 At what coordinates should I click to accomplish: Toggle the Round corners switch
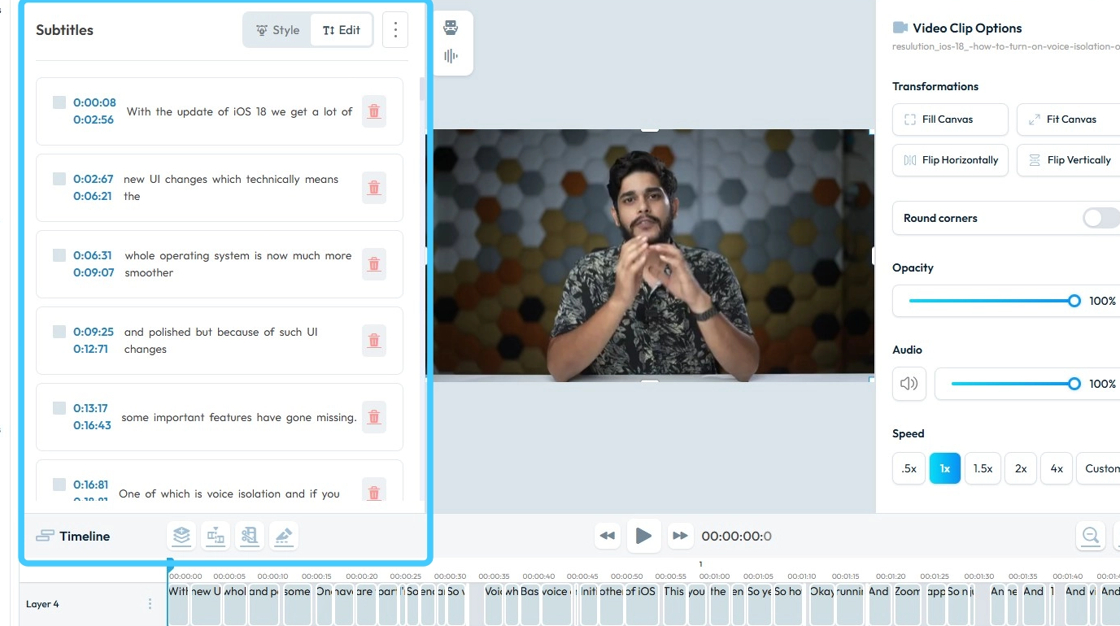(1101, 218)
